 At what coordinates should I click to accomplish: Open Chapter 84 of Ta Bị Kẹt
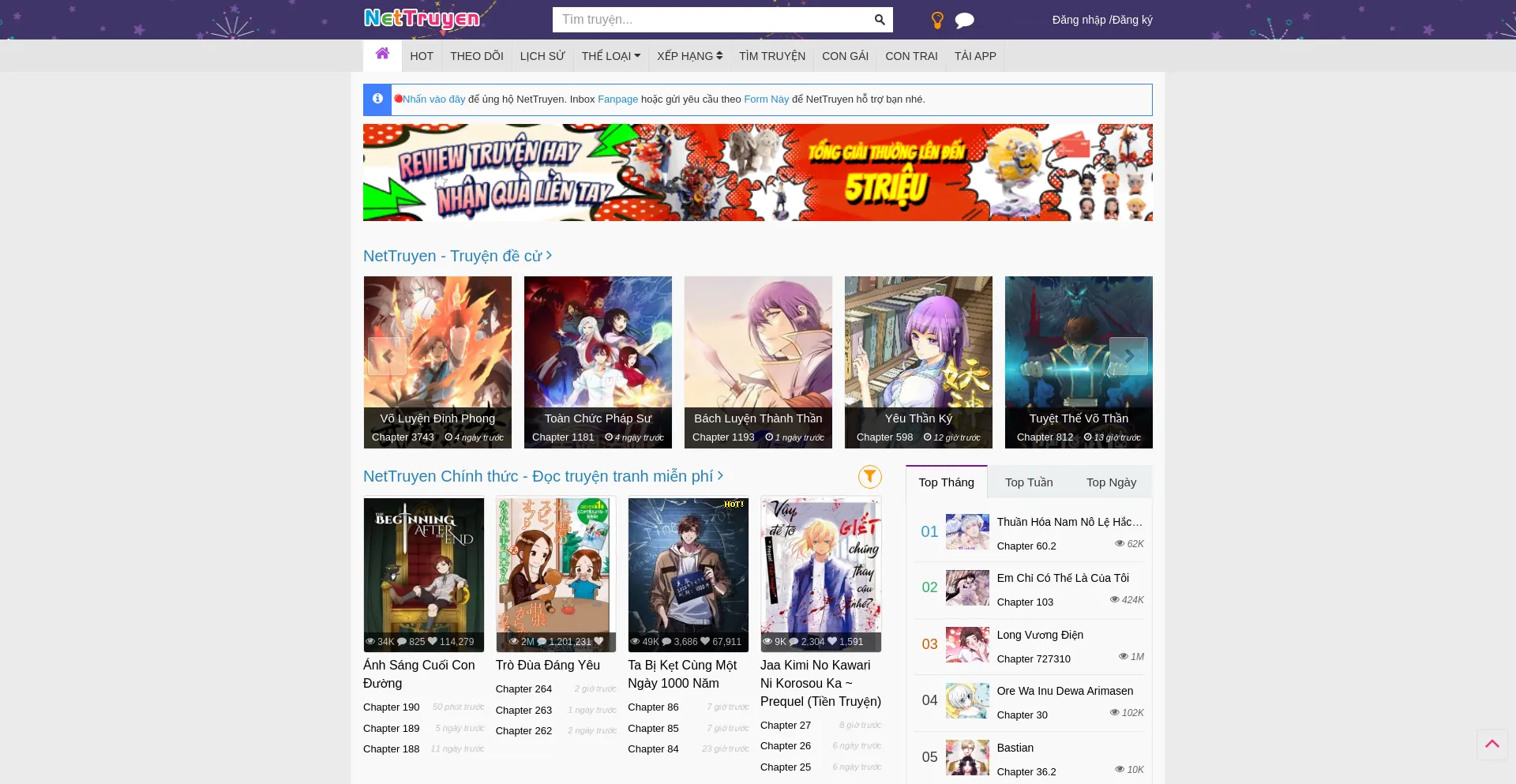653,749
